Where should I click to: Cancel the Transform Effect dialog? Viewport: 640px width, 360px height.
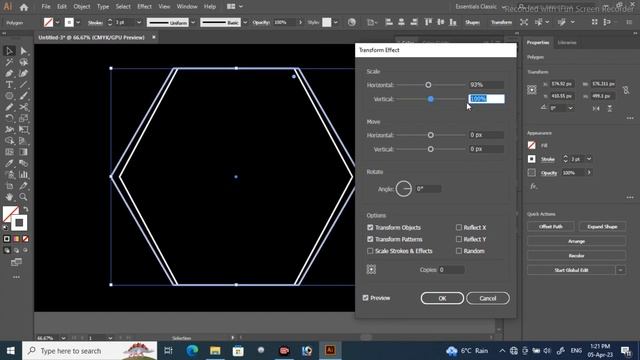pyautogui.click(x=488, y=298)
